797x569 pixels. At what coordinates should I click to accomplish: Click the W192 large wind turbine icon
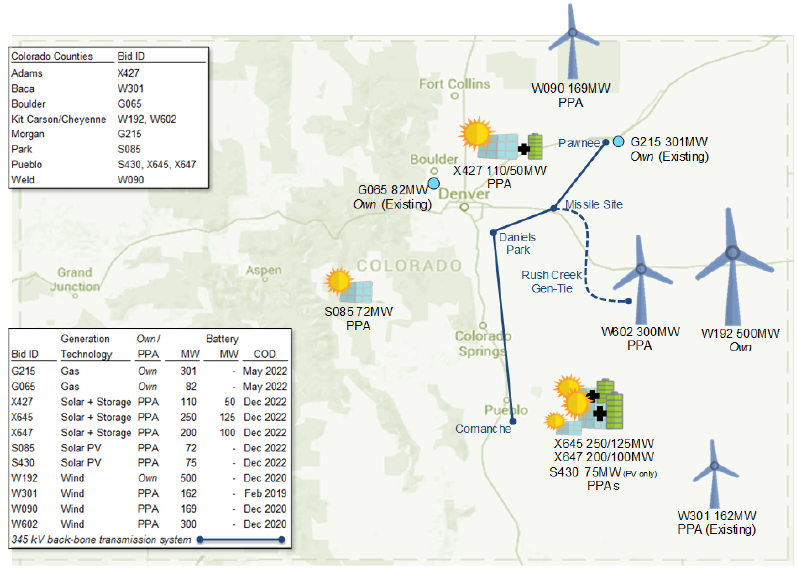[732, 267]
